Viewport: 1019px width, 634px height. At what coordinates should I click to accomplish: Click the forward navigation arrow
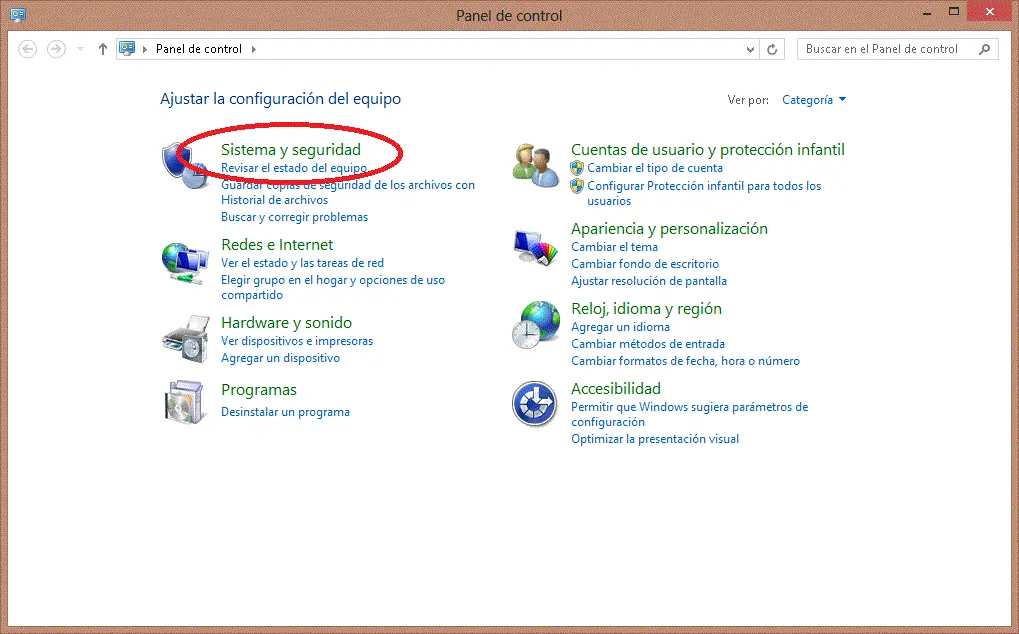[x=57, y=49]
